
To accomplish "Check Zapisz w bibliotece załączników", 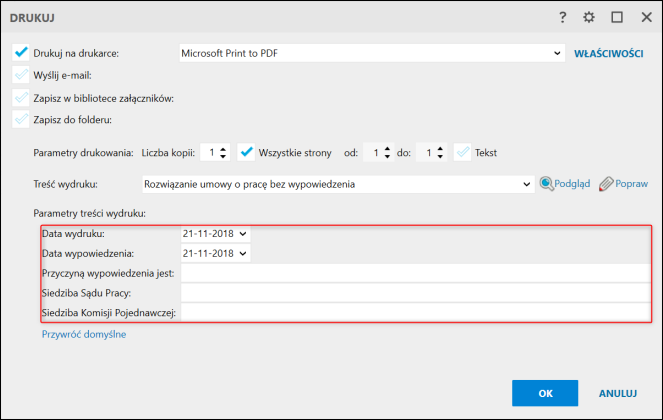I will [21, 98].
